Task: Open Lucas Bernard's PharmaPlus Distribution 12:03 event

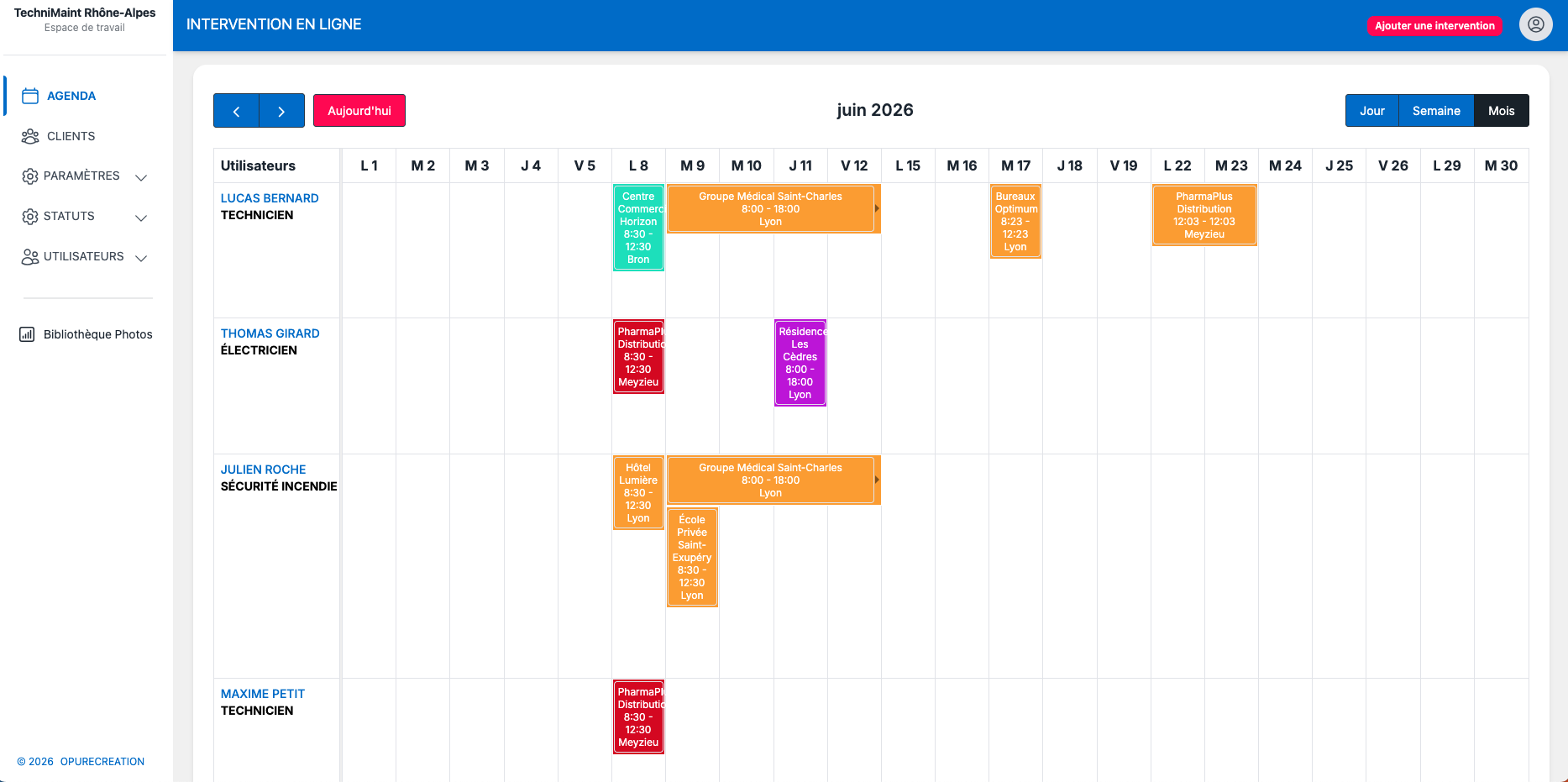Action: point(1204,215)
